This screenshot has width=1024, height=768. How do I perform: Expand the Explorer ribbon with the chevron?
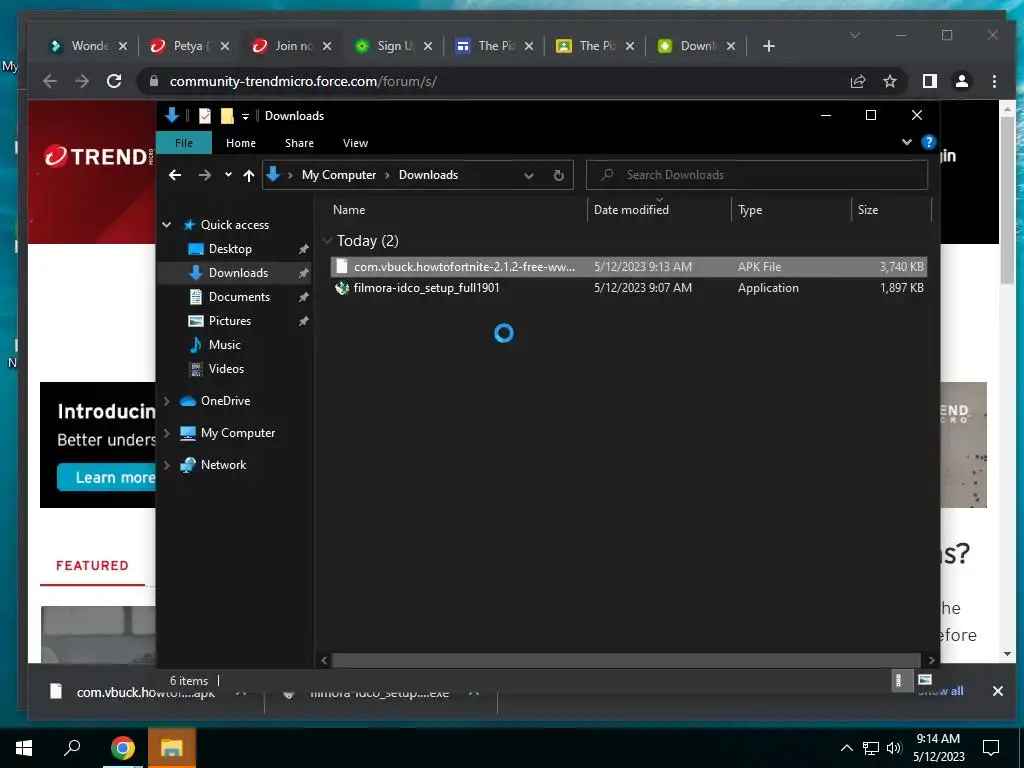click(x=906, y=142)
